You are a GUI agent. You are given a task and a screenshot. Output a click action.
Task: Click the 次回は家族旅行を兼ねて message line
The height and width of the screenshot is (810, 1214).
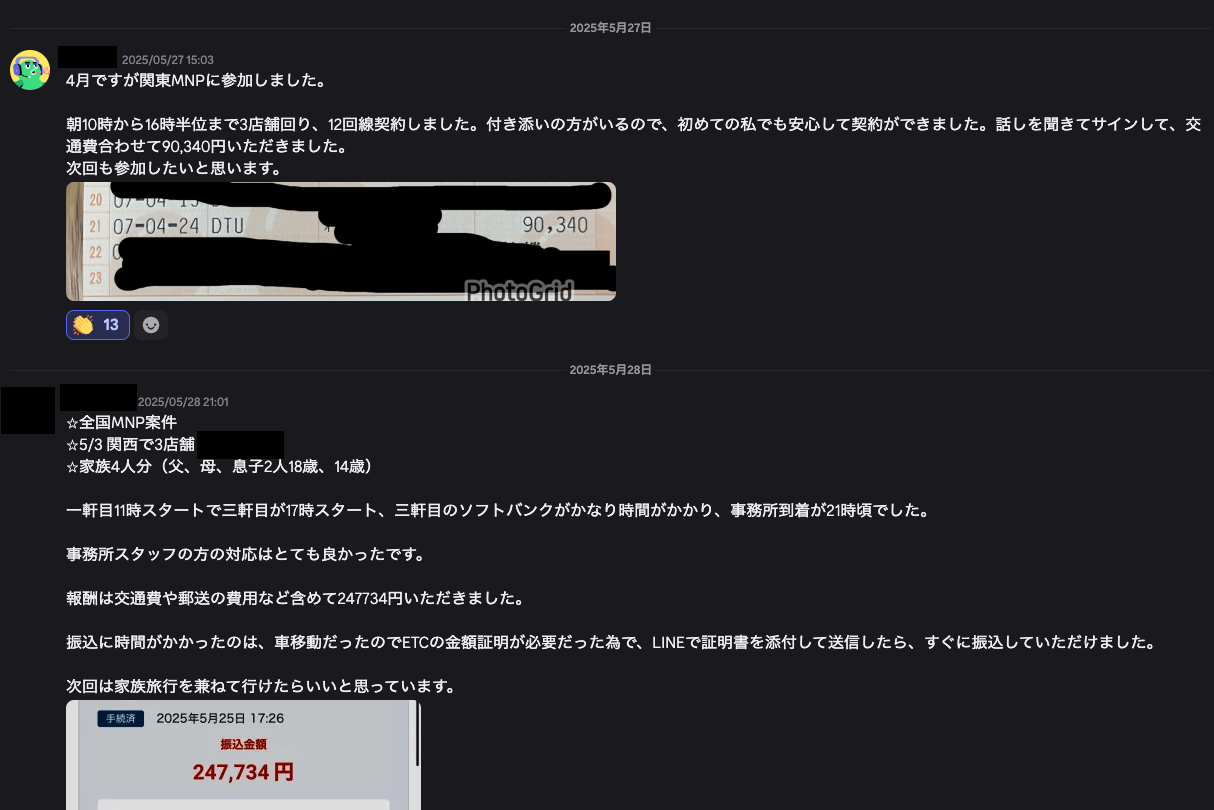coord(261,686)
